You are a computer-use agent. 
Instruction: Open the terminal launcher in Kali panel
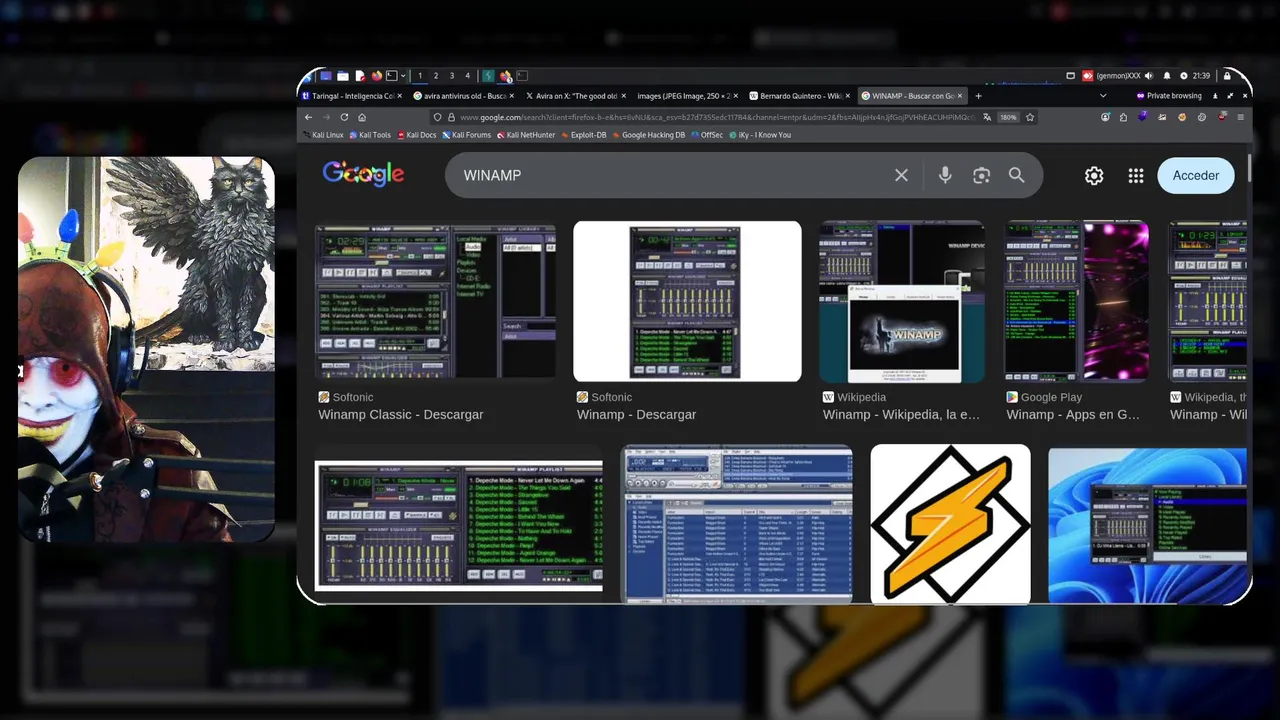[391, 76]
